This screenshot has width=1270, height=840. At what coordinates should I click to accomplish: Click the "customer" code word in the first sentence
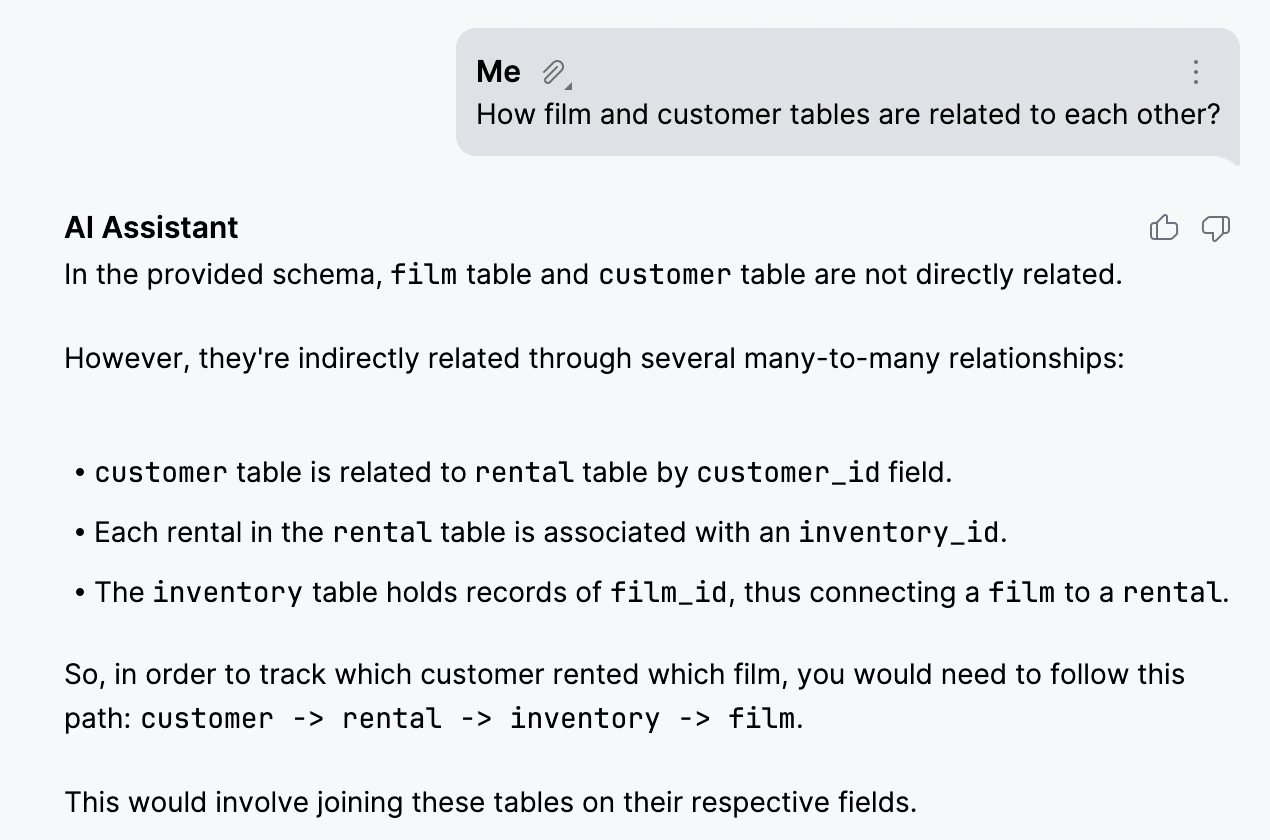tap(665, 275)
